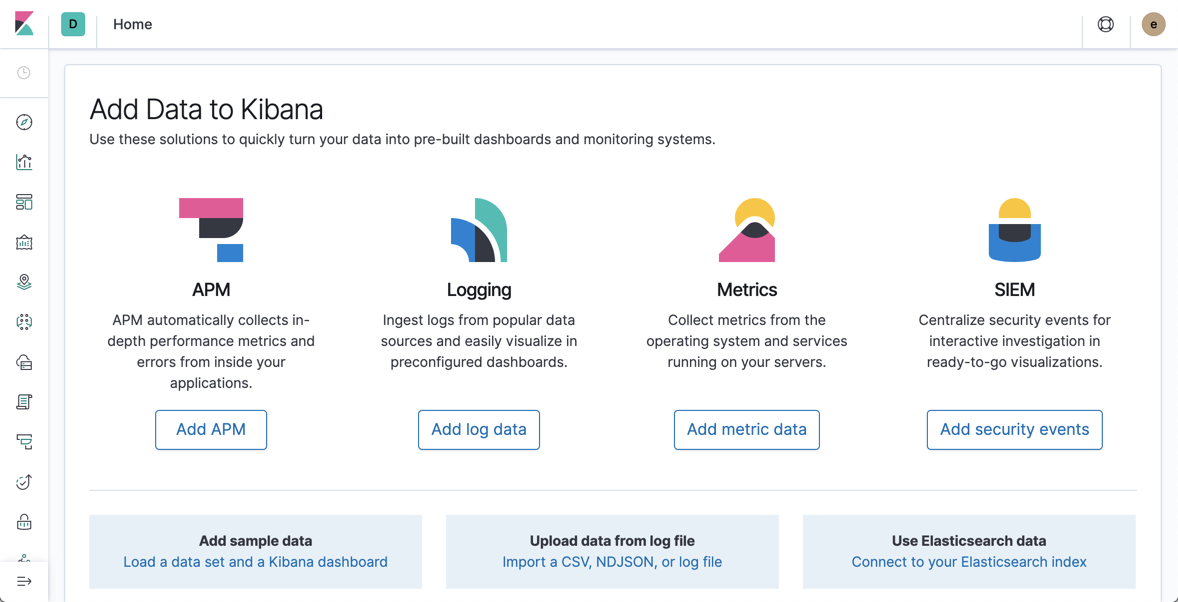Launch Canvas from the sidebar
The image size is (1178, 602).
coord(24,242)
